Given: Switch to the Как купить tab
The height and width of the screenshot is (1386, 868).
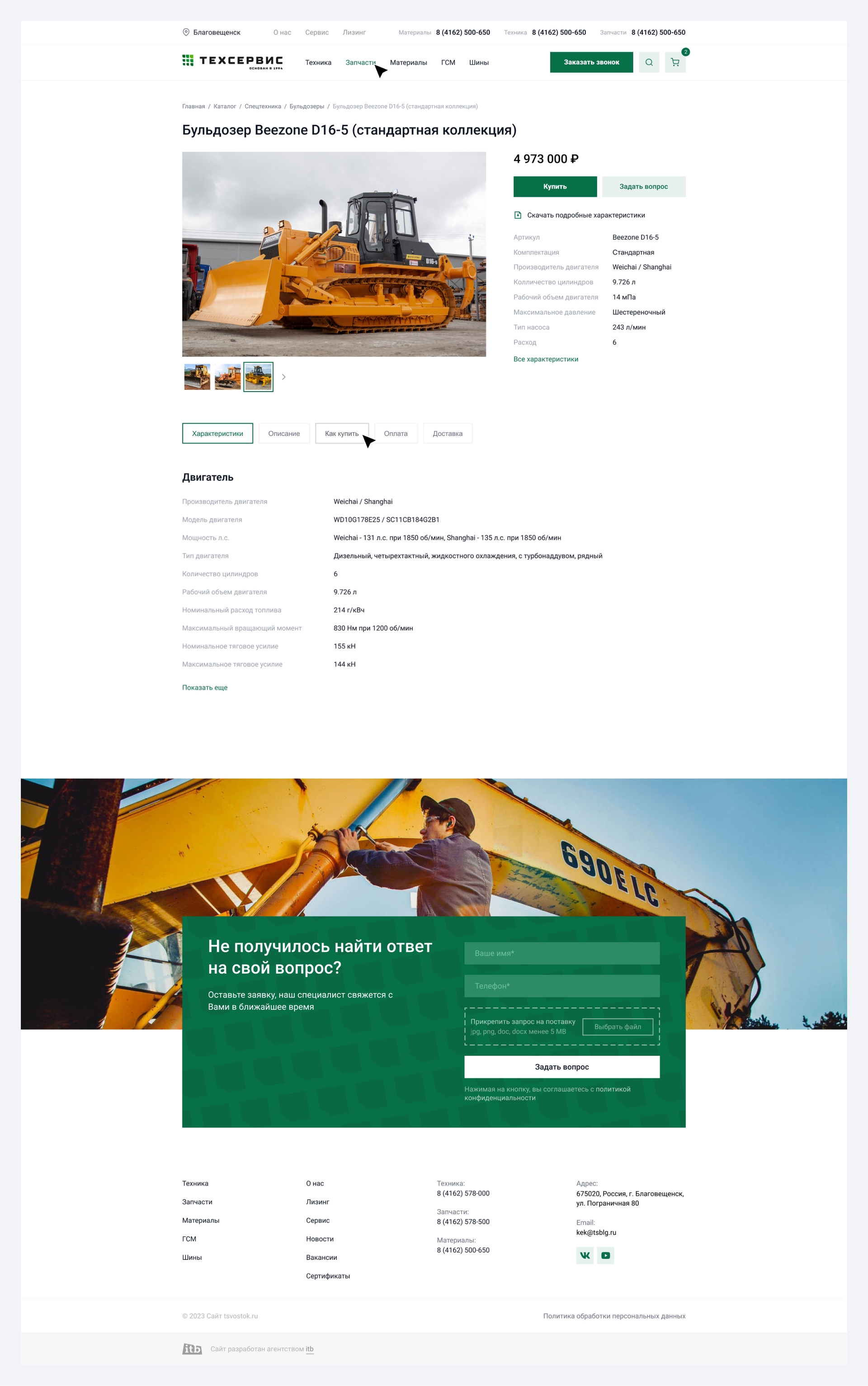Looking at the screenshot, I should pyautogui.click(x=342, y=434).
